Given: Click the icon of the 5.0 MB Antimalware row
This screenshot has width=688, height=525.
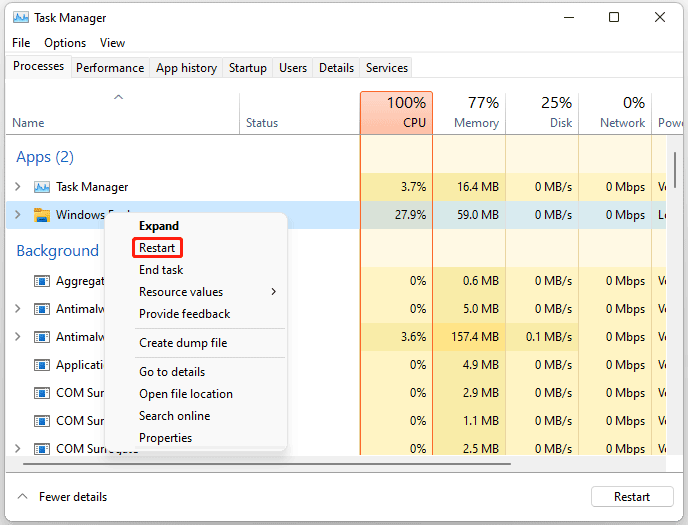Looking at the screenshot, I should coord(42,309).
